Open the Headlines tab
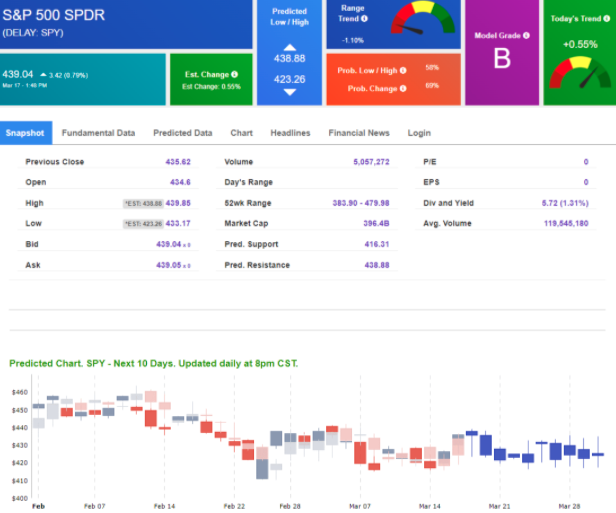Screen dimensions: 616x513 (x=290, y=133)
